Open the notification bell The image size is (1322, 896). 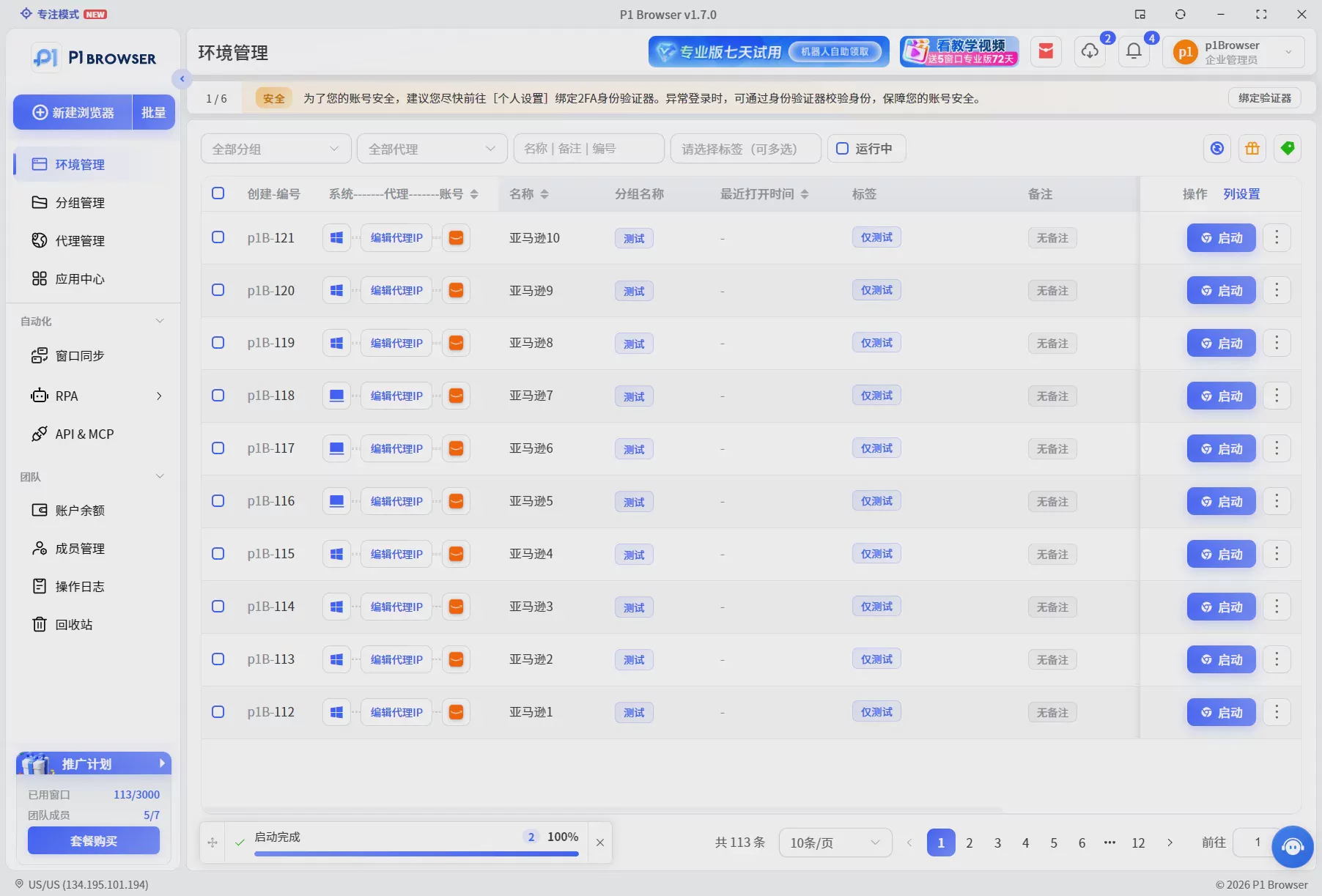pos(1134,51)
